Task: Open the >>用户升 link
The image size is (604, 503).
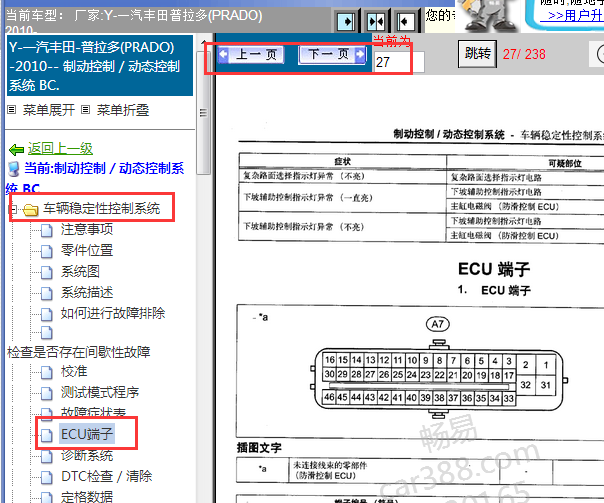Action: point(573,16)
